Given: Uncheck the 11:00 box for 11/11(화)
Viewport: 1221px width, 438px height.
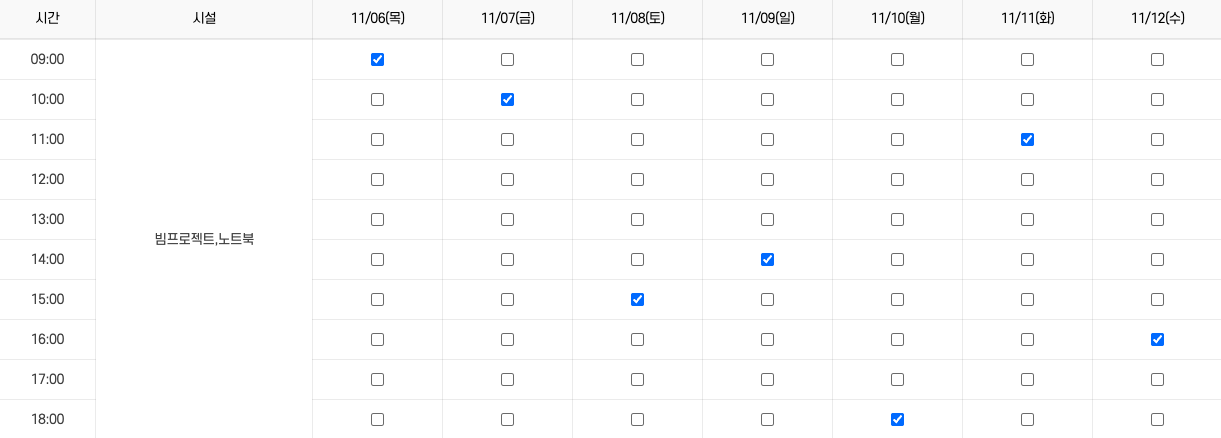Looking at the screenshot, I should coord(1027,140).
